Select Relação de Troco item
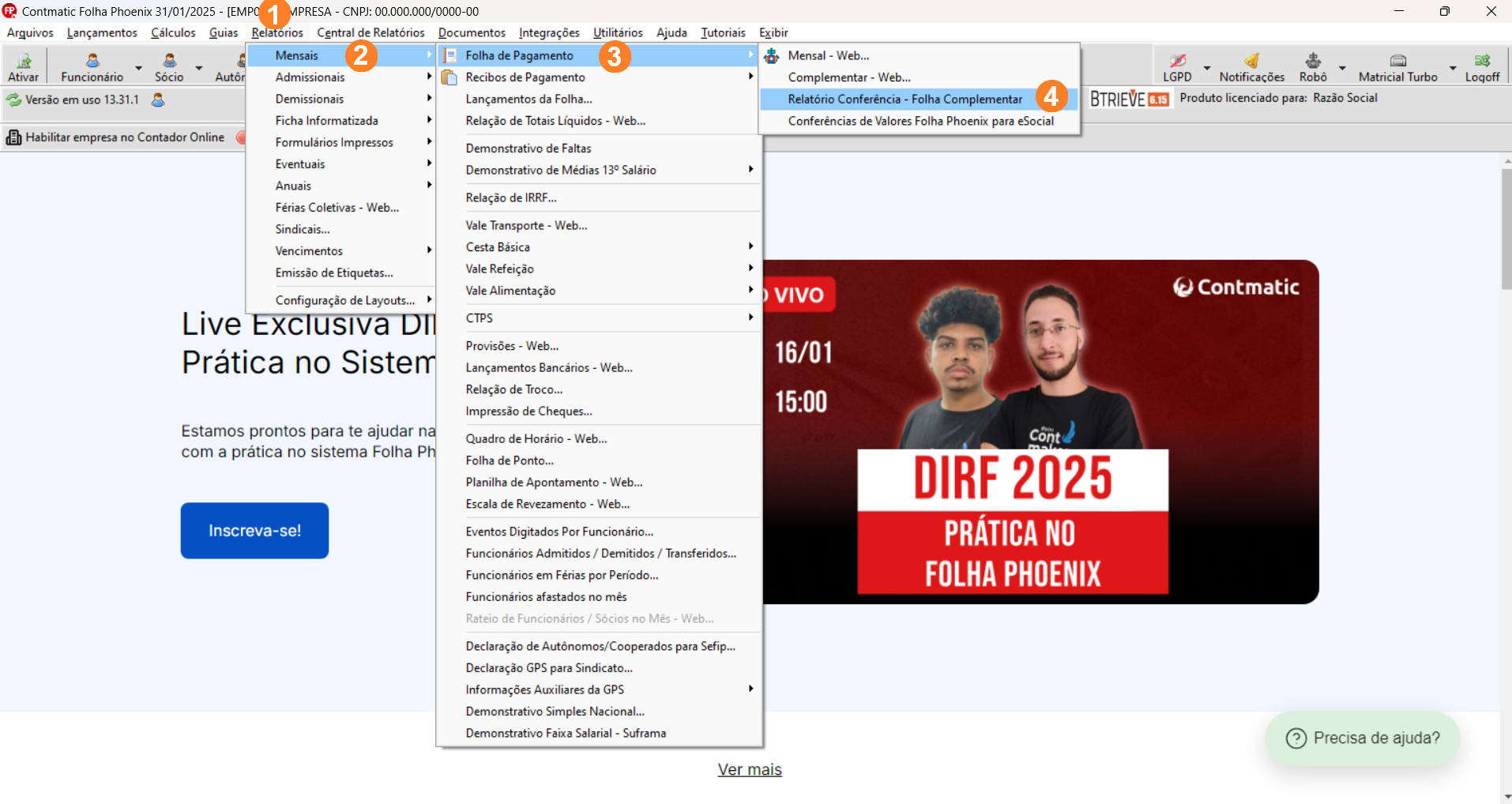This screenshot has height=804, width=1512. coord(600,389)
